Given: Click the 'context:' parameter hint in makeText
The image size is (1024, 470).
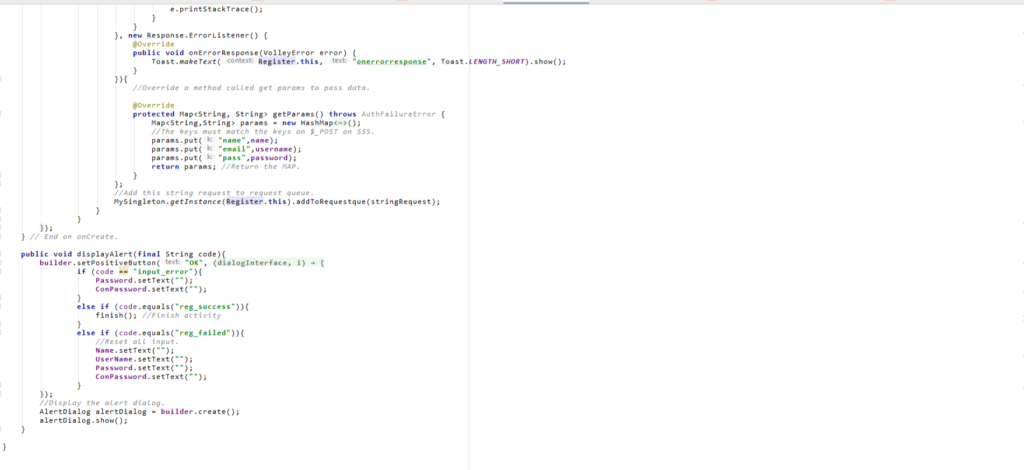Looking at the screenshot, I should (x=239, y=61).
